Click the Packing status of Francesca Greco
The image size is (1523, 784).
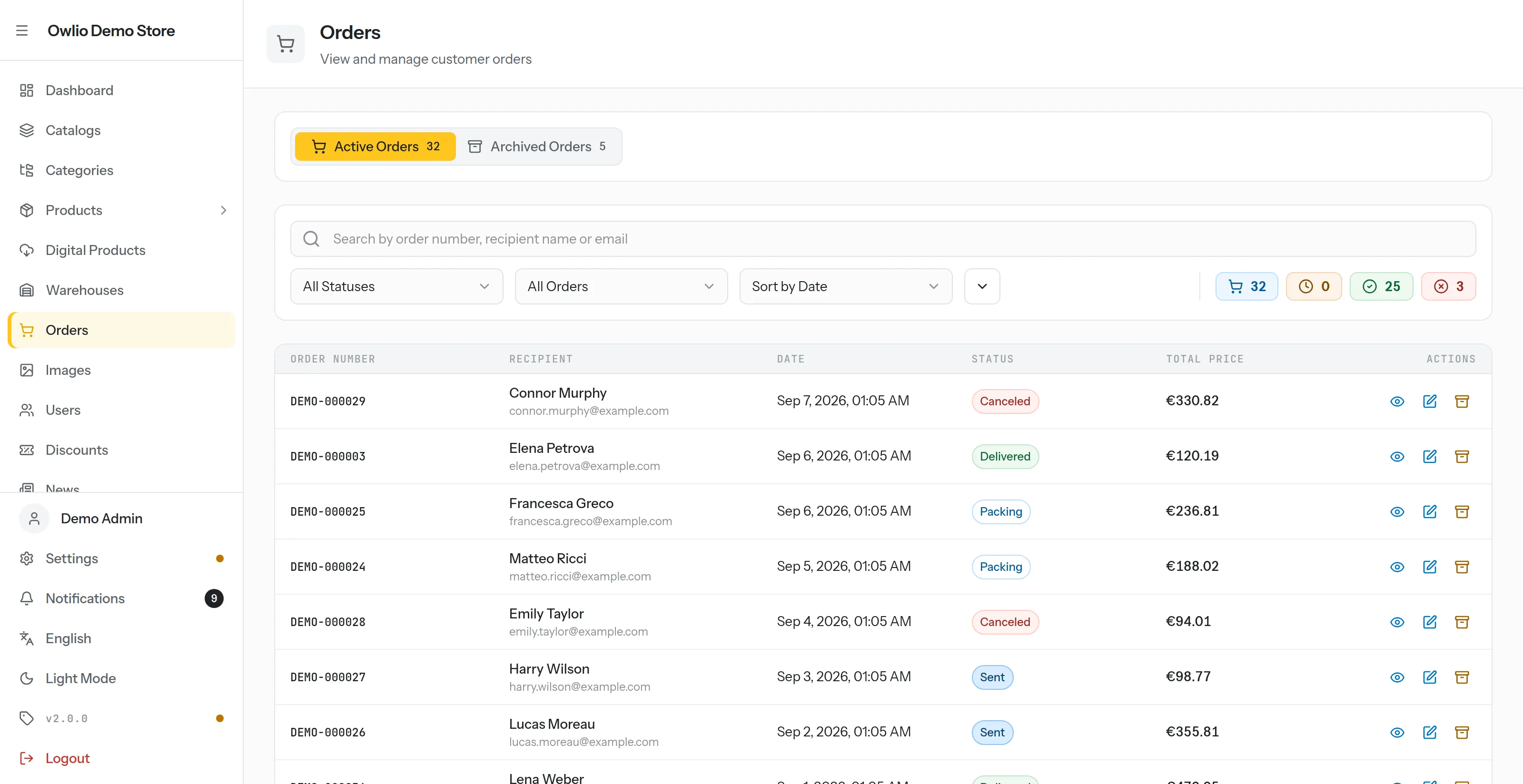(x=1001, y=511)
